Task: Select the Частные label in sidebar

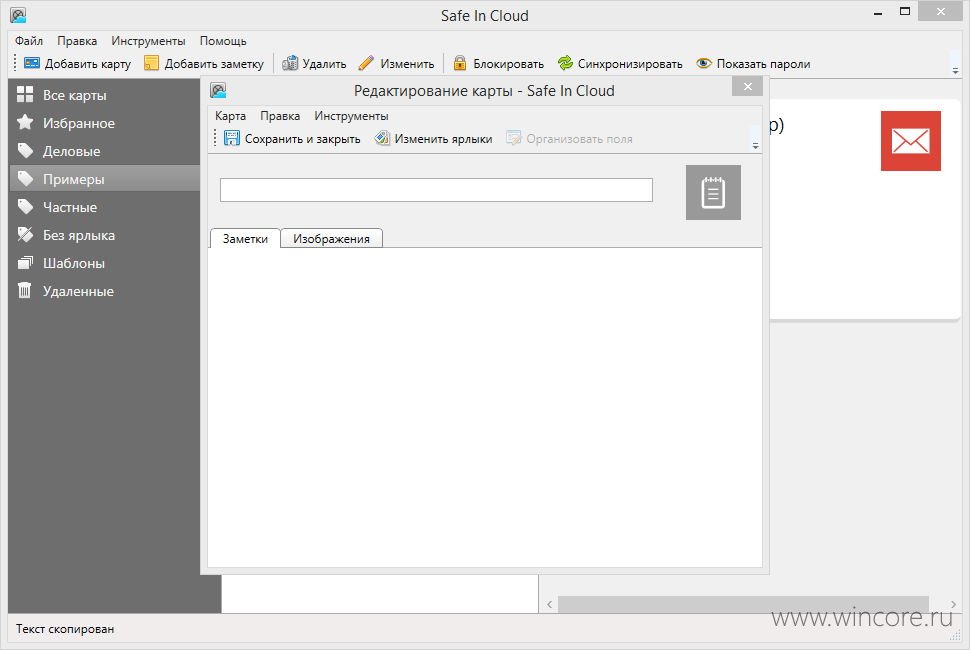Action: [104, 207]
